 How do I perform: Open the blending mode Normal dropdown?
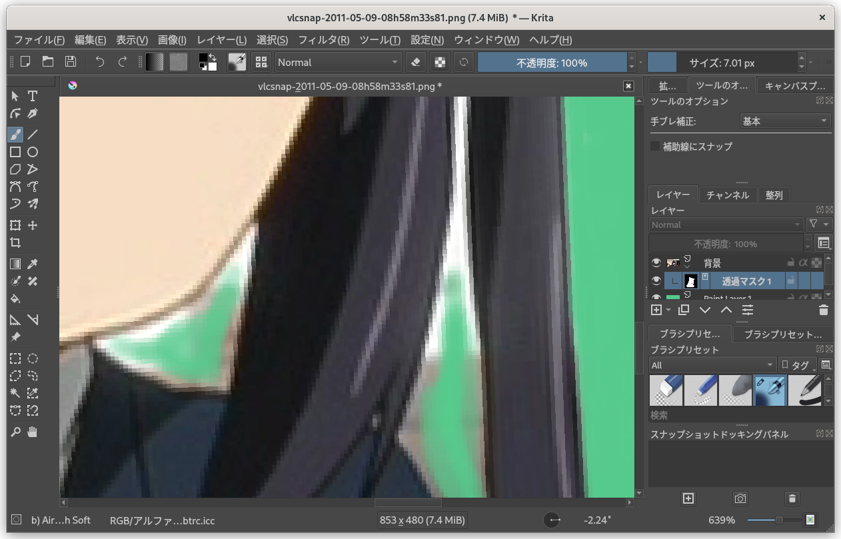click(338, 62)
